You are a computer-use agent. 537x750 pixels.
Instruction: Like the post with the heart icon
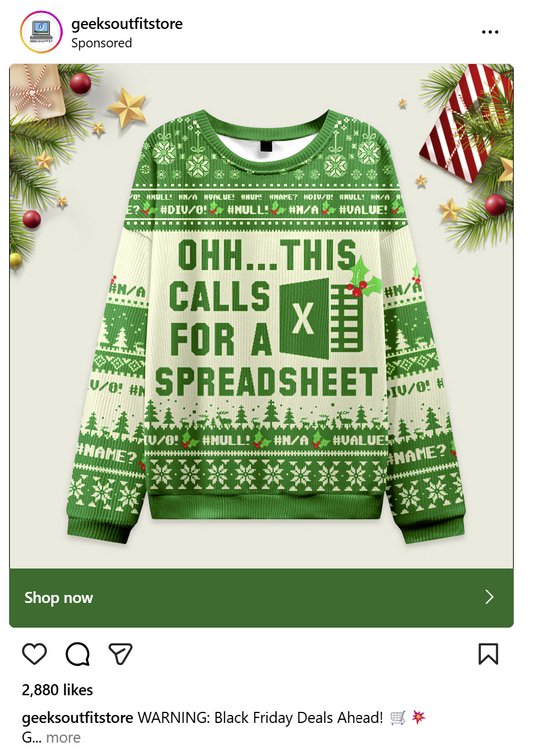pos(34,654)
